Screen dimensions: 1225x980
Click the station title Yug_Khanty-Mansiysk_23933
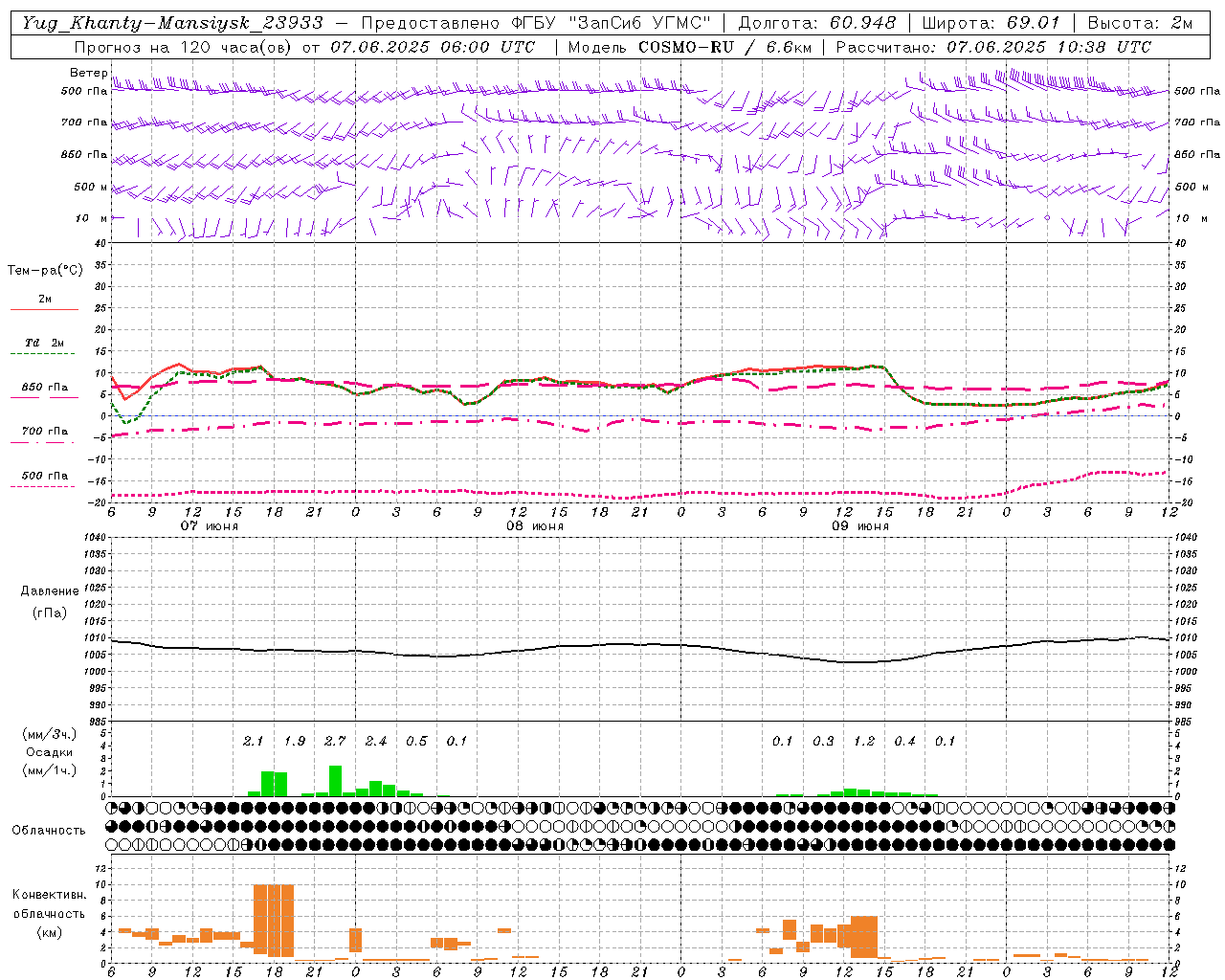[172, 23]
